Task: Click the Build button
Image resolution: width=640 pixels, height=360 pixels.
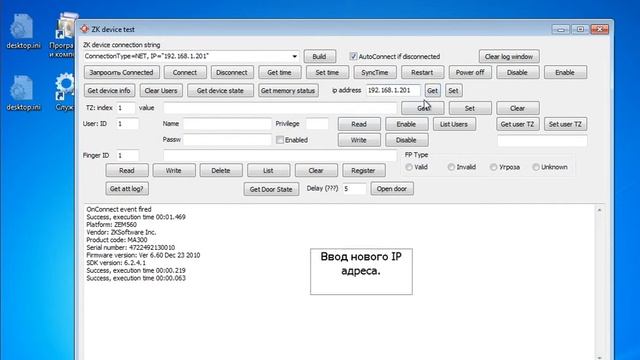Action: (320, 56)
